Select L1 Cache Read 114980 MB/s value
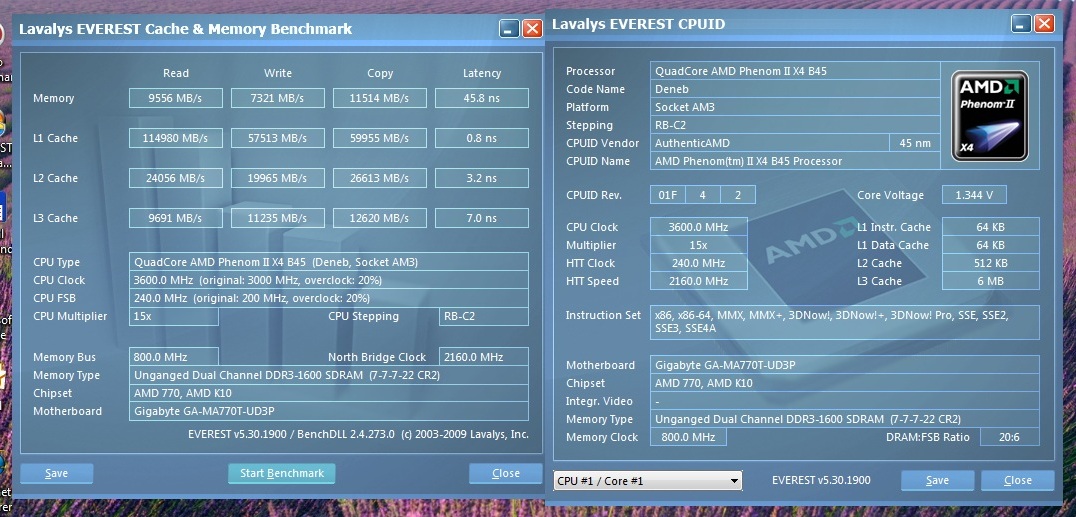The width and height of the screenshot is (1076, 517). [x=176, y=138]
